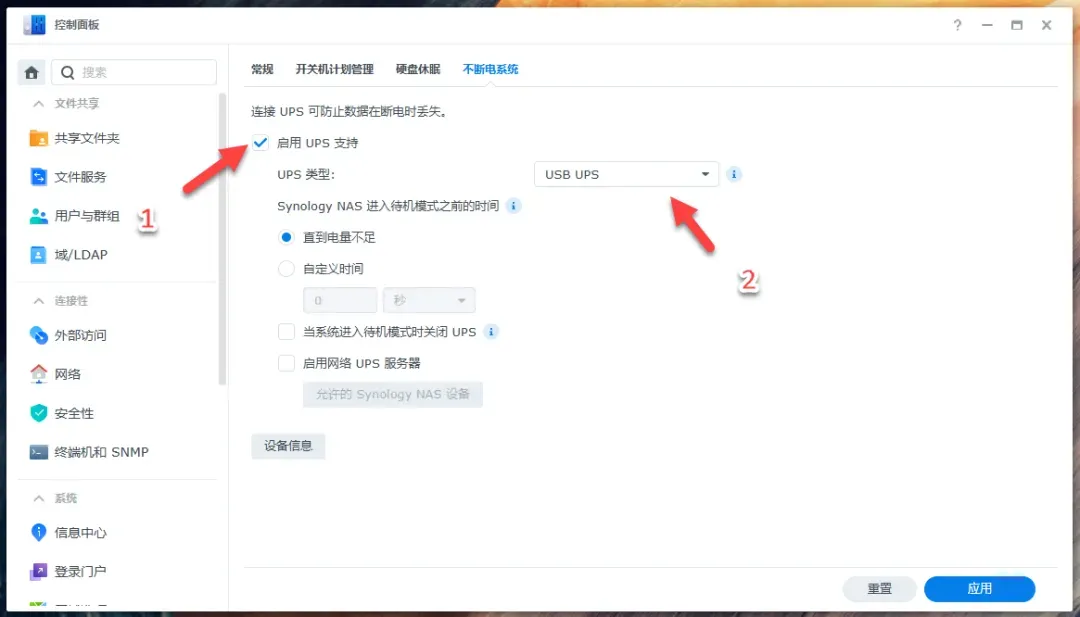Click the 设备信息 button
The image size is (1080, 617).
(x=288, y=446)
